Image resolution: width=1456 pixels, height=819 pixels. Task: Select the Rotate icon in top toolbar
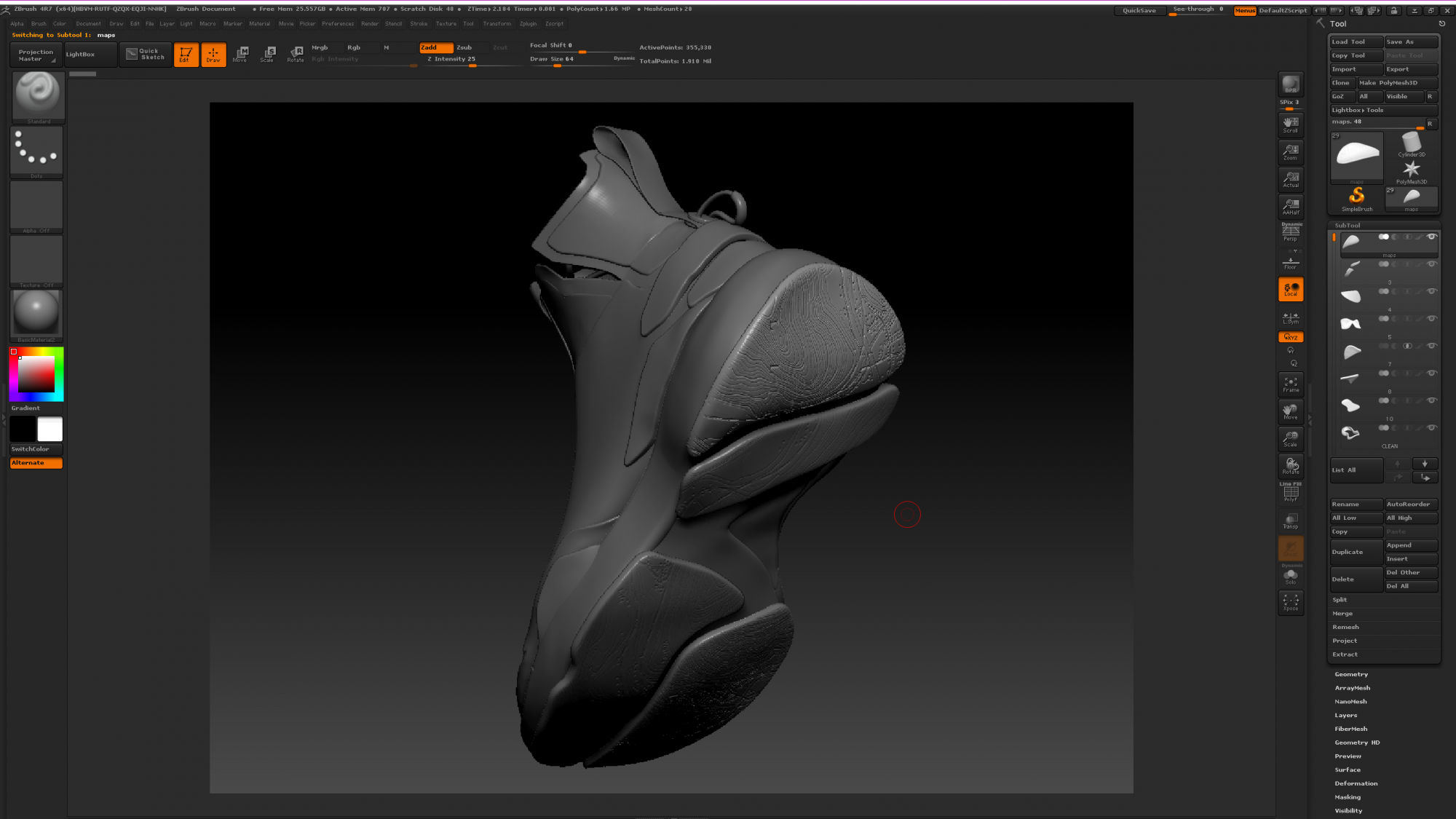point(296,54)
